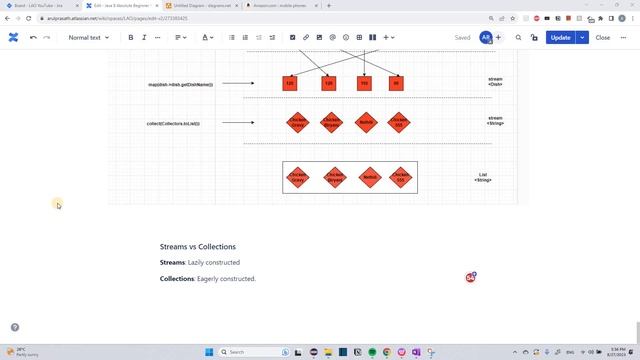640x360 pixels.
Task: Open the Update options dropdown arrow
Action: pyautogui.click(x=582, y=38)
